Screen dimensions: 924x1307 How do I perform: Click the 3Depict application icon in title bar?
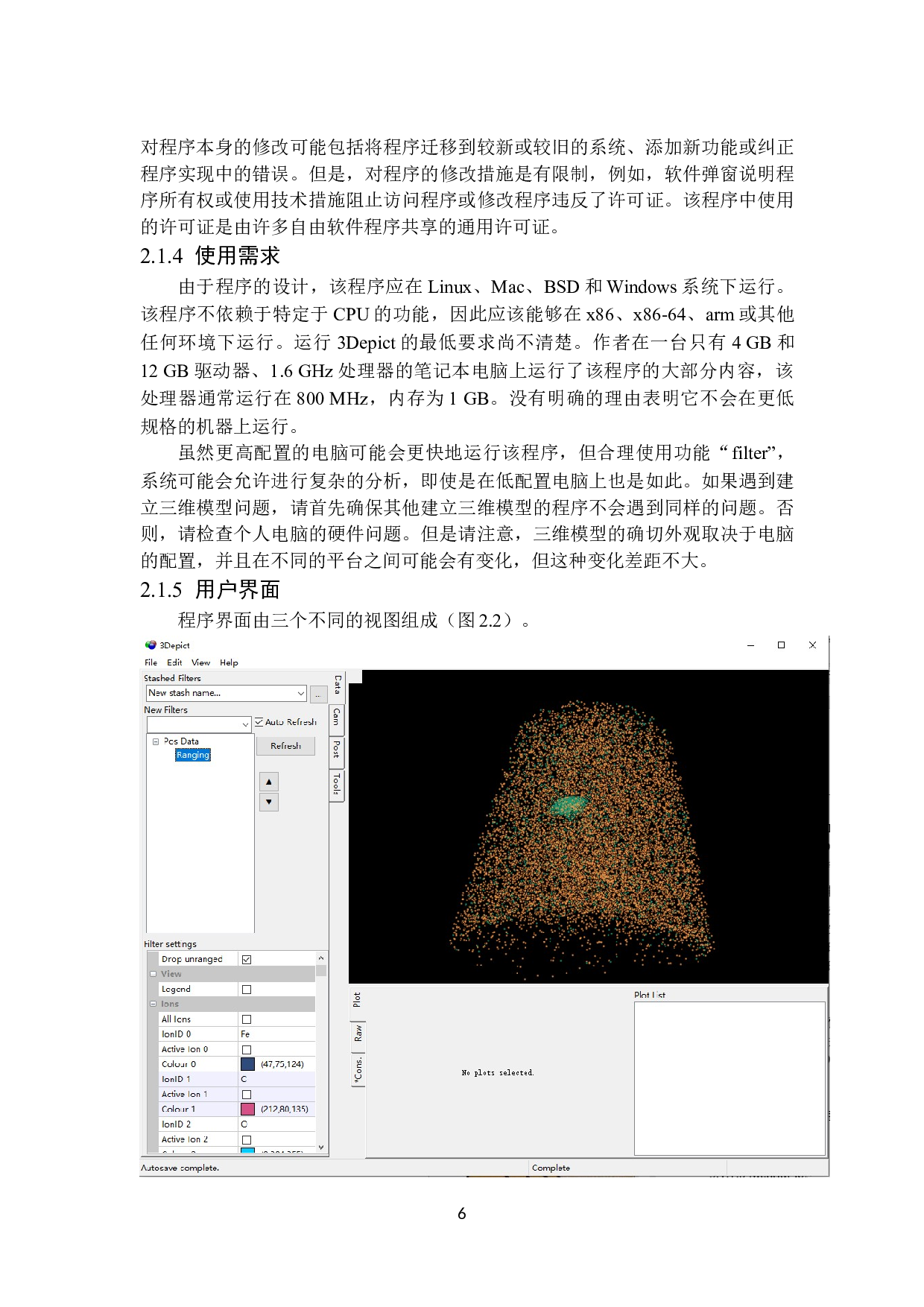tap(151, 645)
